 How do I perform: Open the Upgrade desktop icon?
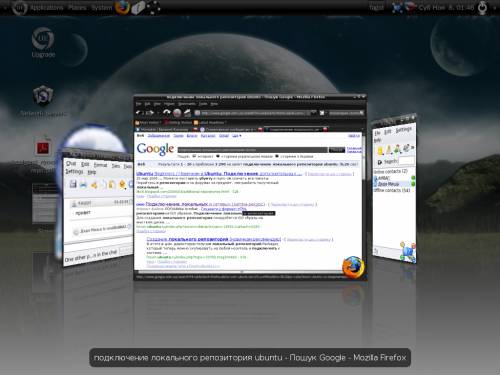pyautogui.click(x=43, y=43)
